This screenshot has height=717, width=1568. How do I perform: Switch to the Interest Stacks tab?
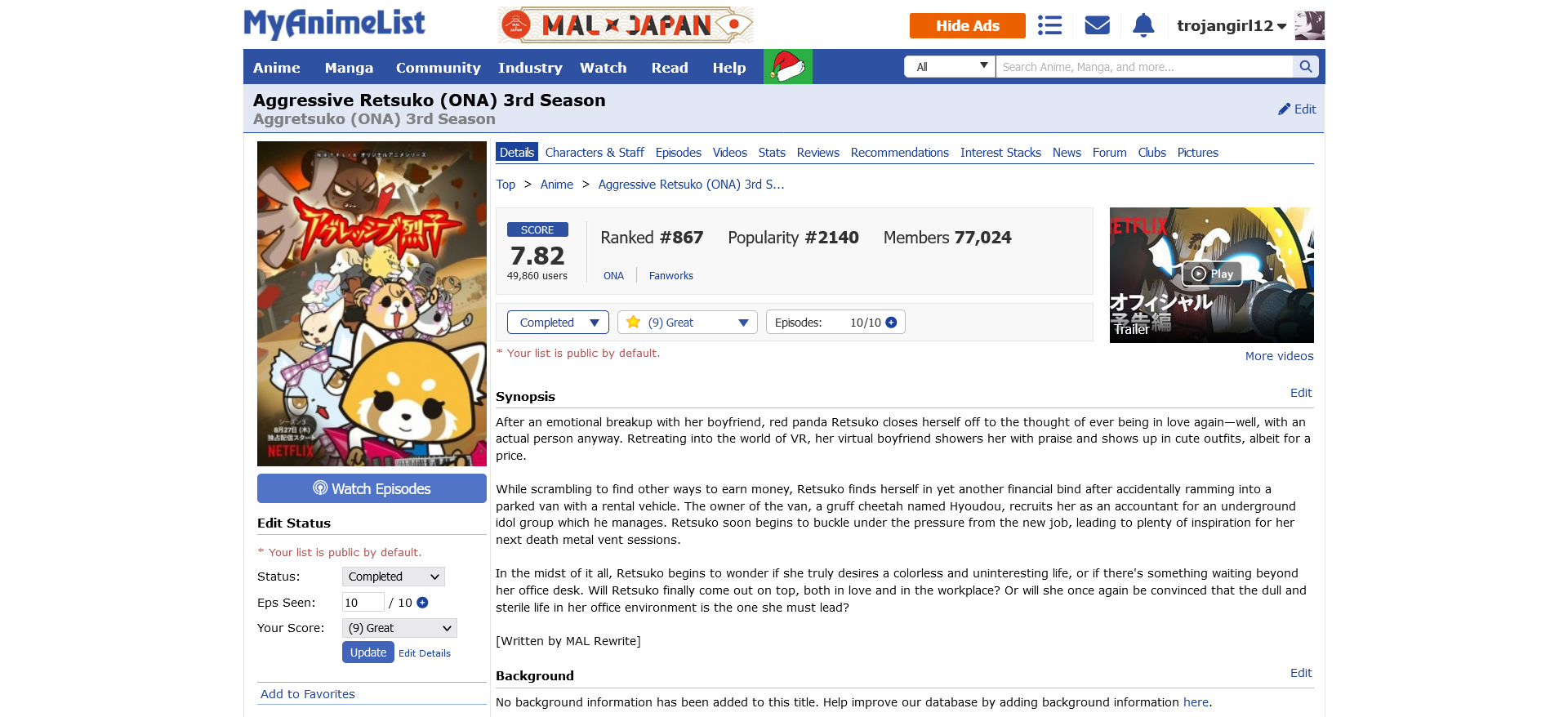(x=1000, y=153)
